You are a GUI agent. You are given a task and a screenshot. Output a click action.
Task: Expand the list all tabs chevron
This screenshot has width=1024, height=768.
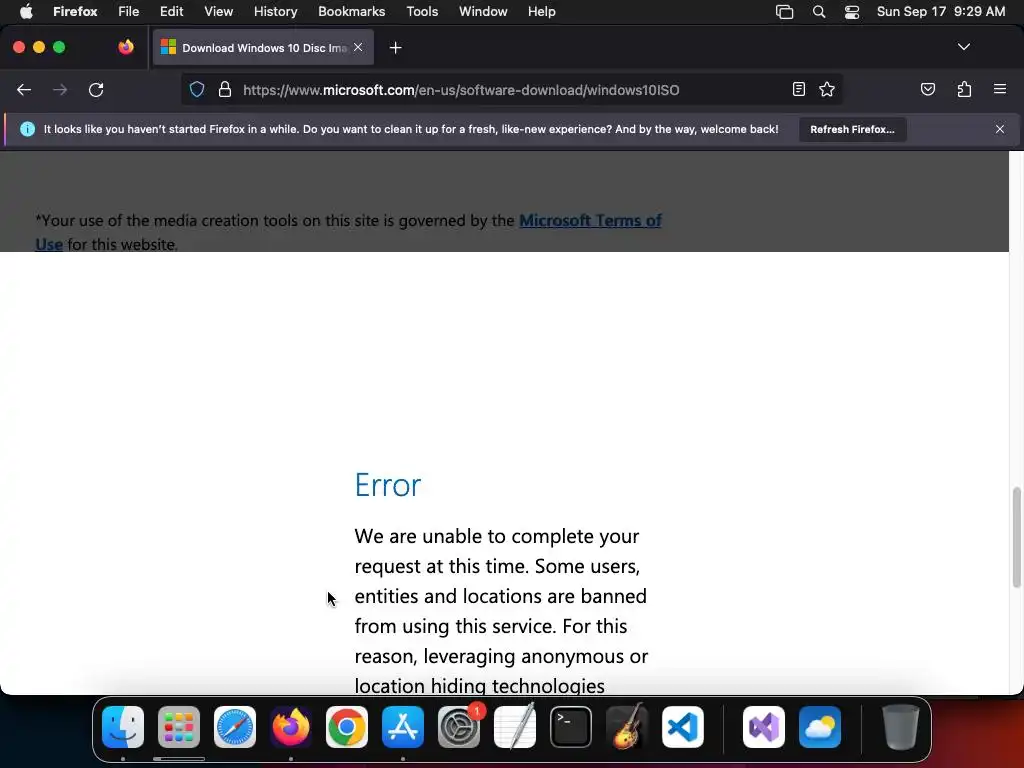(963, 47)
